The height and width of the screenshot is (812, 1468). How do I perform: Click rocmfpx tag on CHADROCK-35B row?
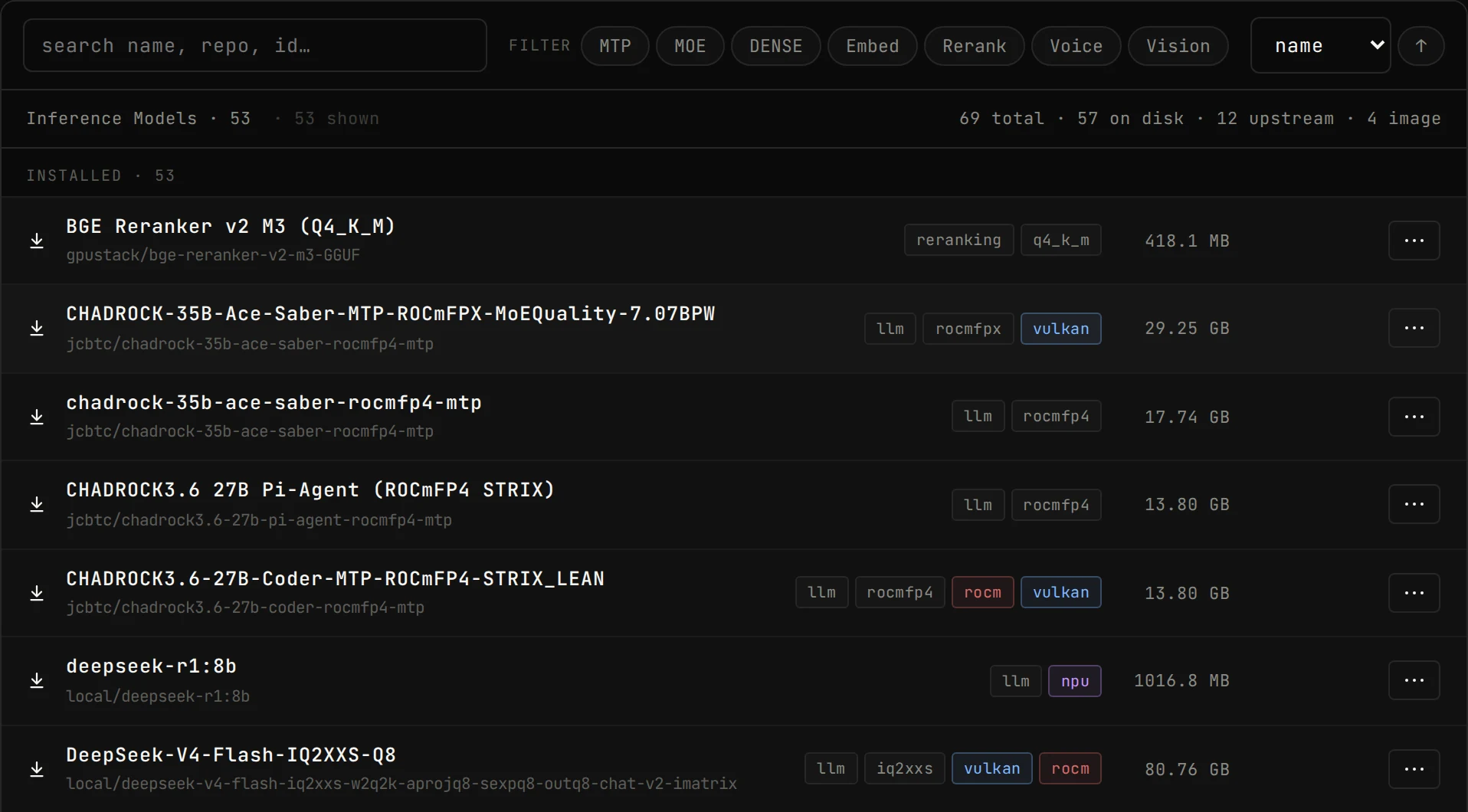tap(968, 329)
